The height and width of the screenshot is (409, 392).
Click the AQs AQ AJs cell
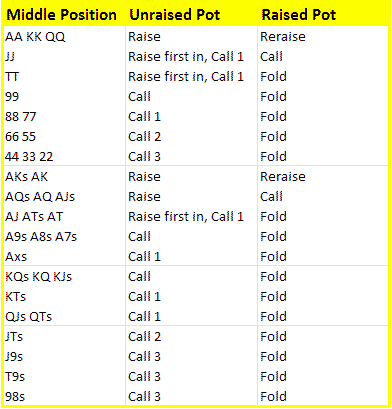click(64, 197)
